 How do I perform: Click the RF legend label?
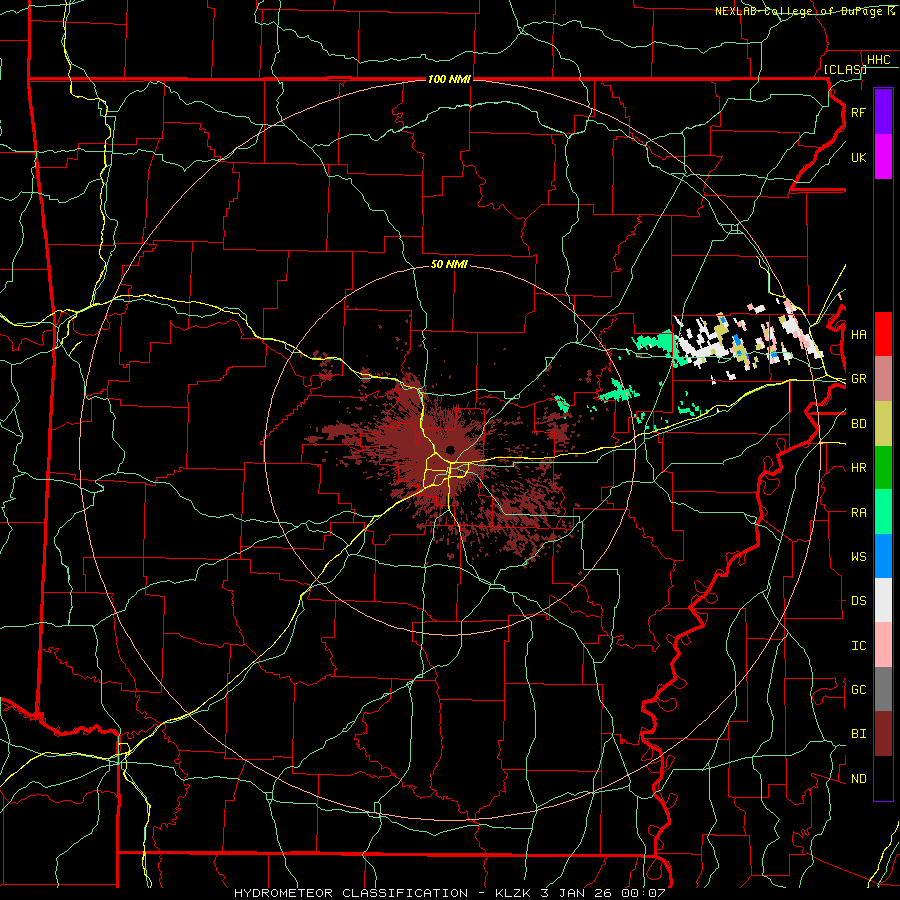click(858, 112)
